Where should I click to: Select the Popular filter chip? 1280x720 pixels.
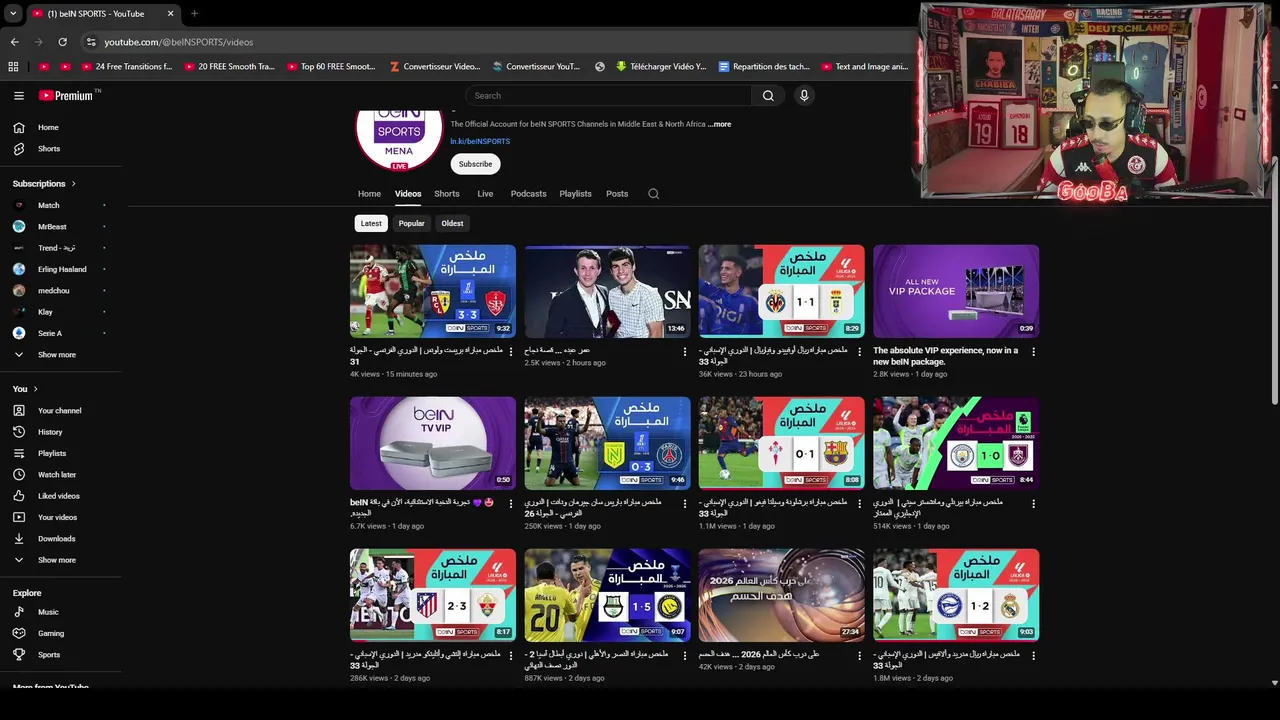[412, 224]
